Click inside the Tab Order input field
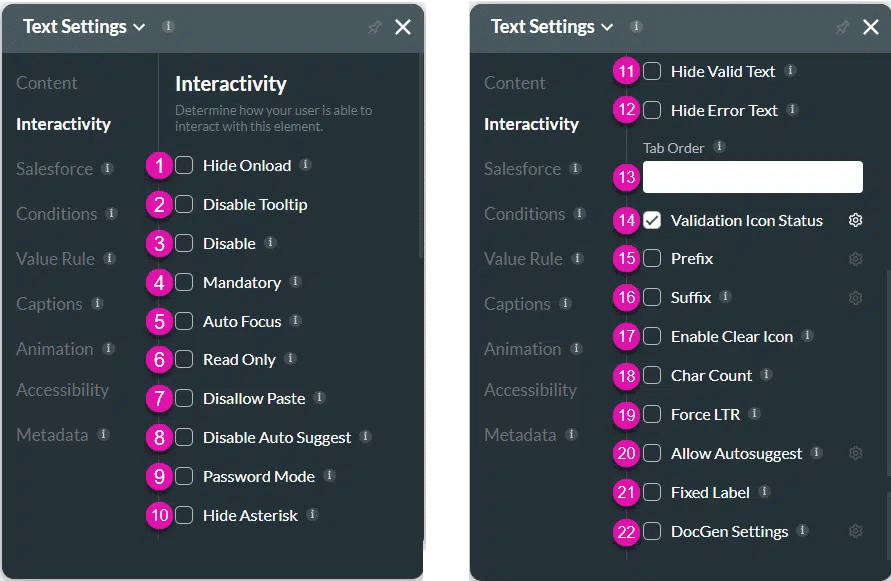 click(x=752, y=176)
